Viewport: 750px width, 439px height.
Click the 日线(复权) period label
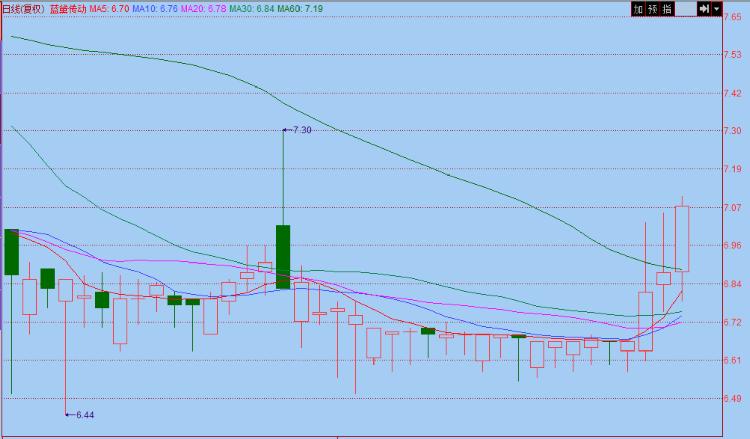tap(24, 9)
